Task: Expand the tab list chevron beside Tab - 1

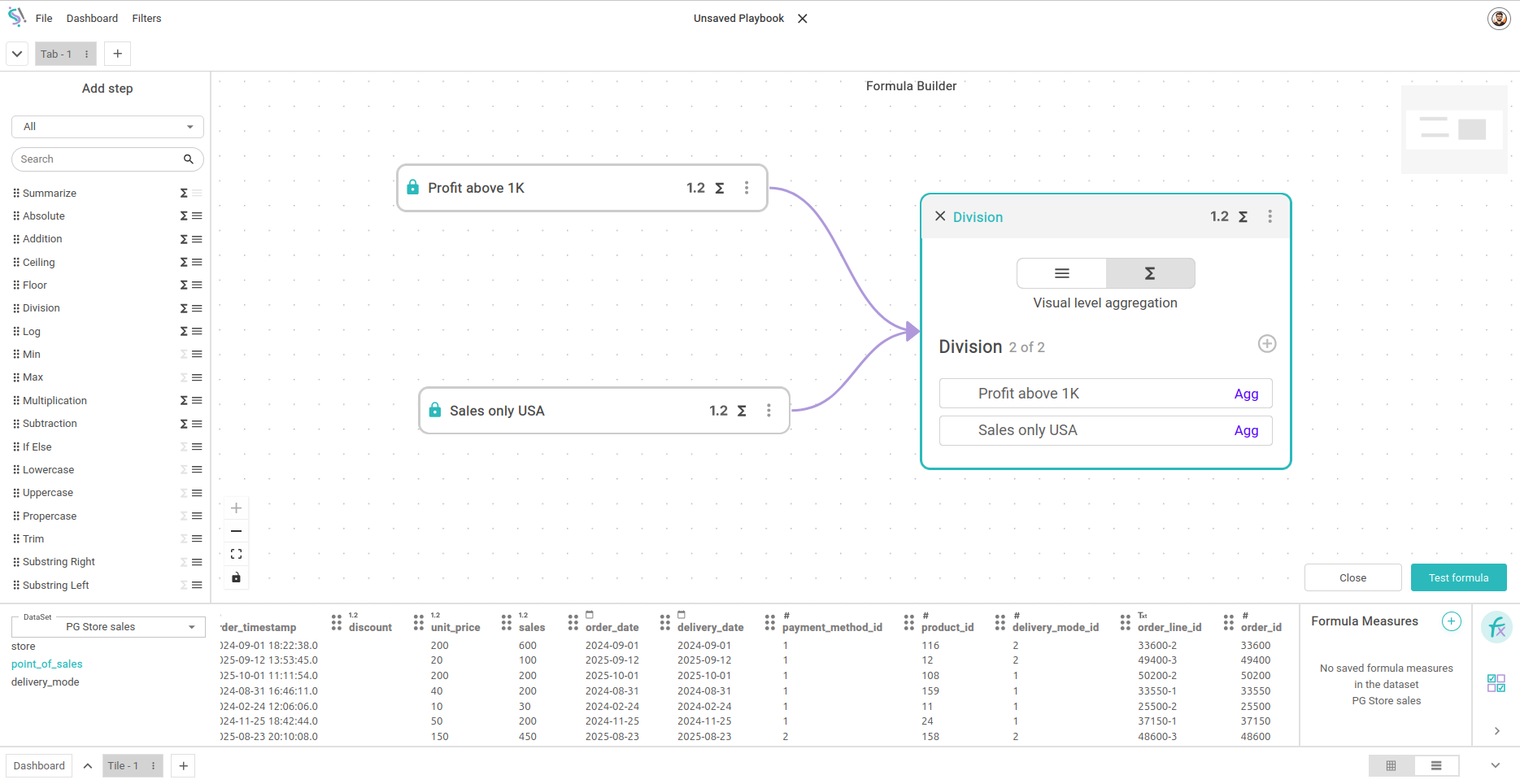Action: coord(17,54)
